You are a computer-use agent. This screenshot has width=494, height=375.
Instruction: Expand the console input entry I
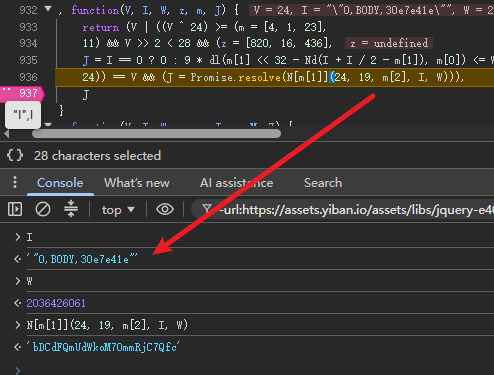tap(17, 237)
